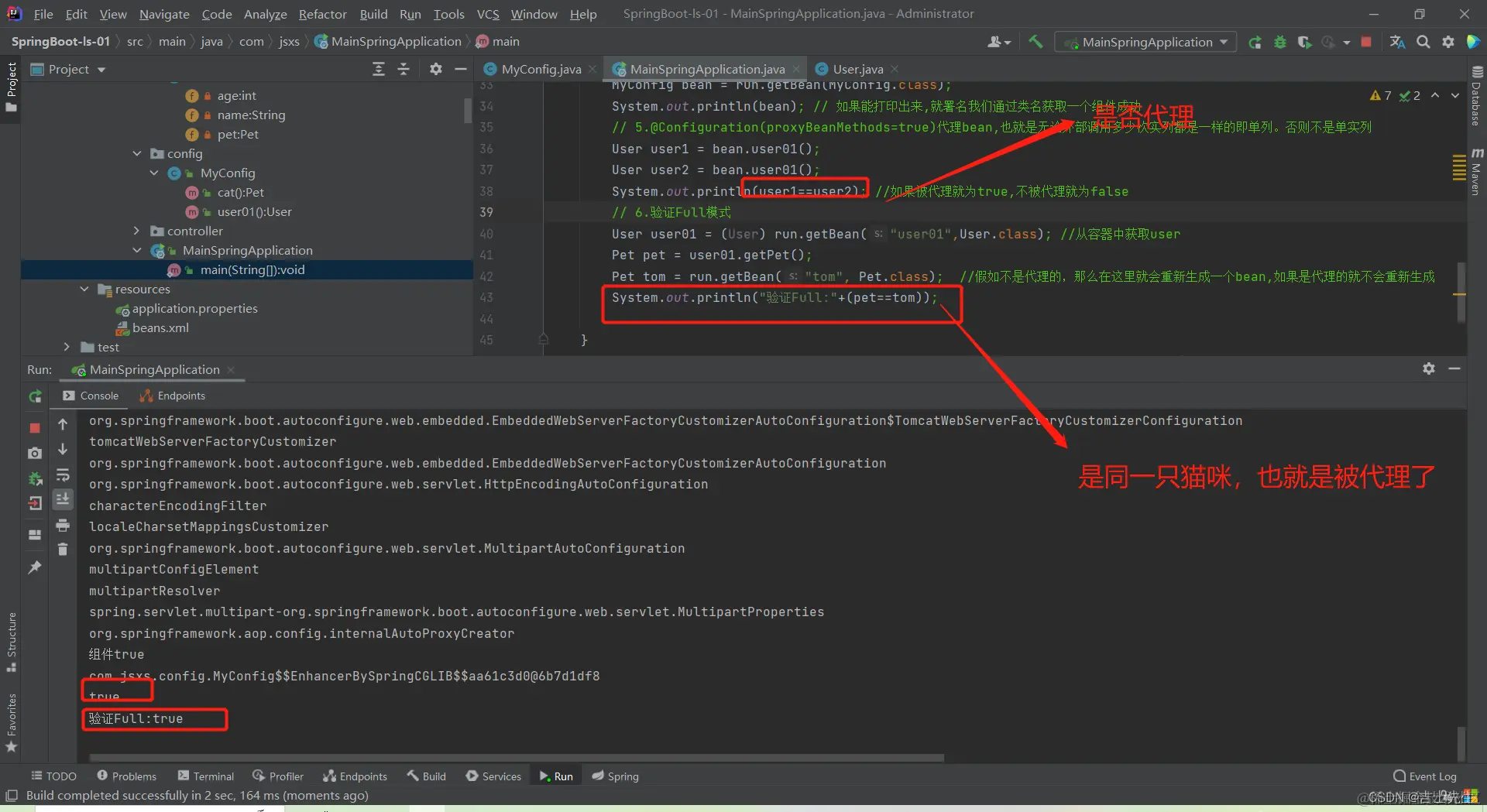1487x812 pixels.
Task: Dump threads with the camera icon
Action: pos(35,453)
